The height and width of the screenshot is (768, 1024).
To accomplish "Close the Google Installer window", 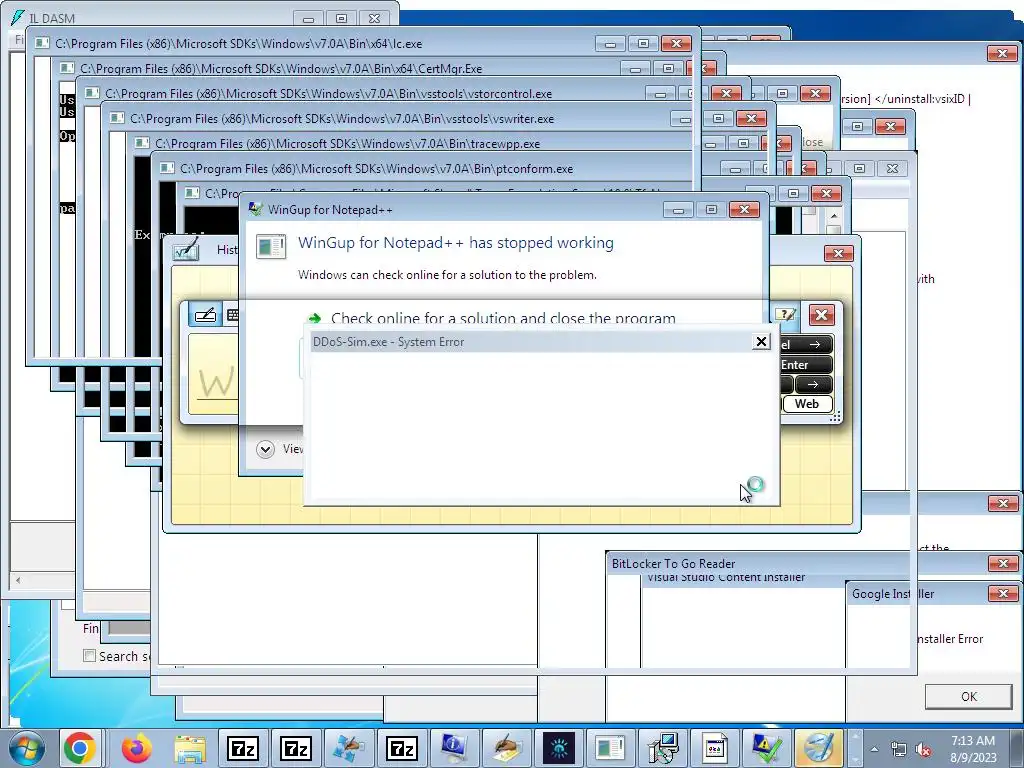I will (1002, 593).
